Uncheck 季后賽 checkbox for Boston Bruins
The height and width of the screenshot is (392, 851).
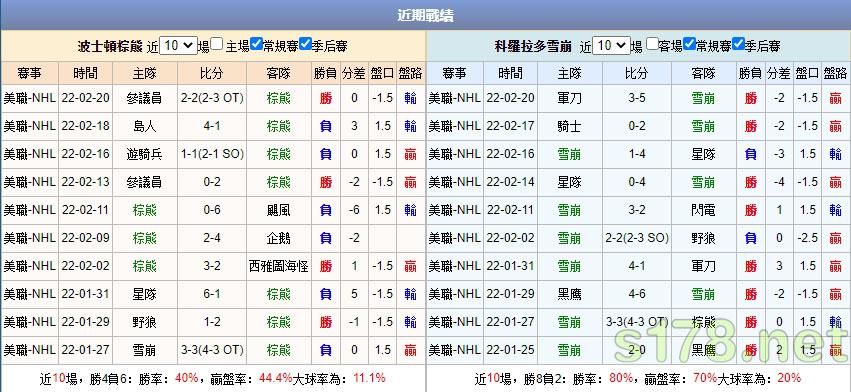305,44
